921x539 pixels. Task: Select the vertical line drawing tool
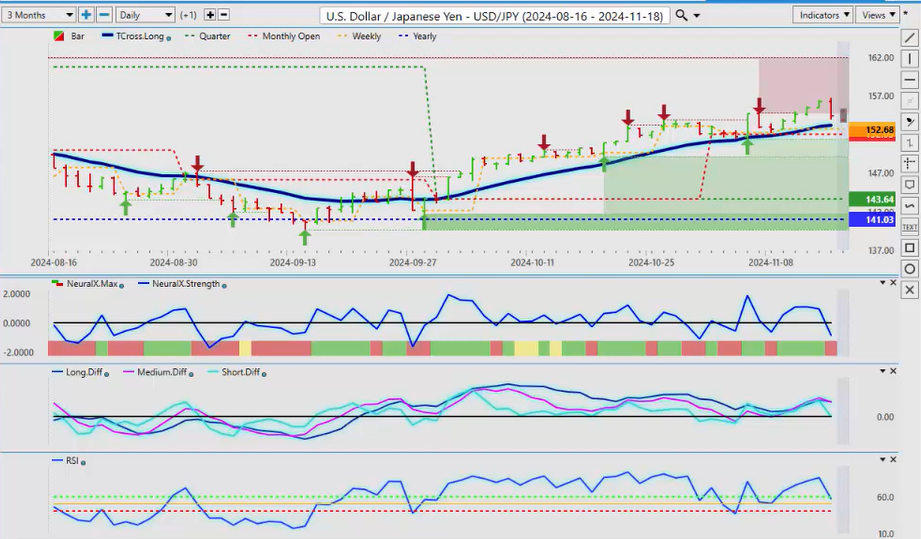tap(909, 59)
